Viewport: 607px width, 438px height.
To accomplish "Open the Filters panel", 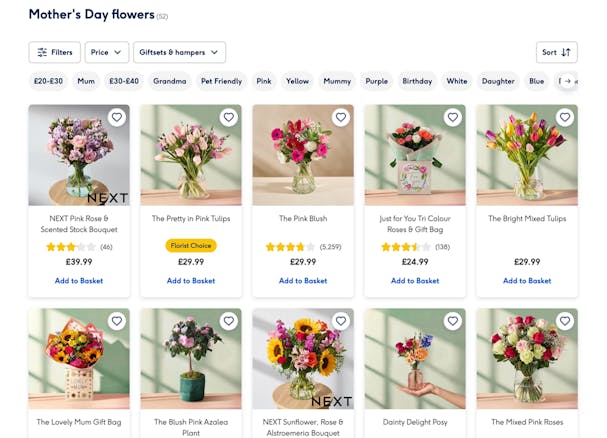I will point(54,52).
